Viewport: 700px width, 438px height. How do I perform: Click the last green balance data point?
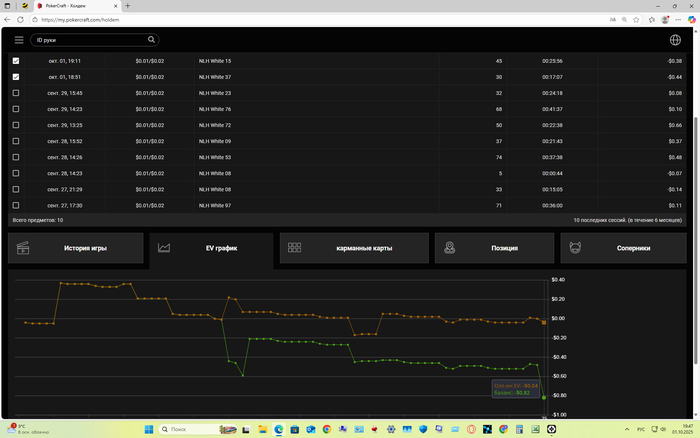coord(544,397)
